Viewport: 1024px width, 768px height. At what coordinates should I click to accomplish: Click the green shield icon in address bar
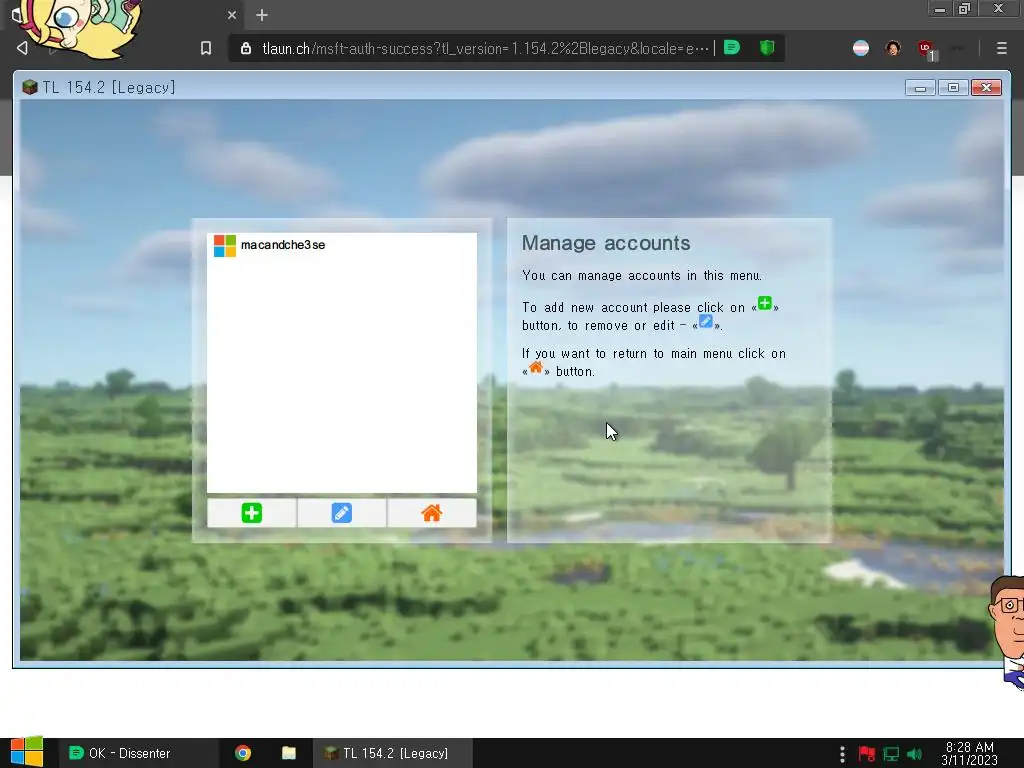(767, 48)
